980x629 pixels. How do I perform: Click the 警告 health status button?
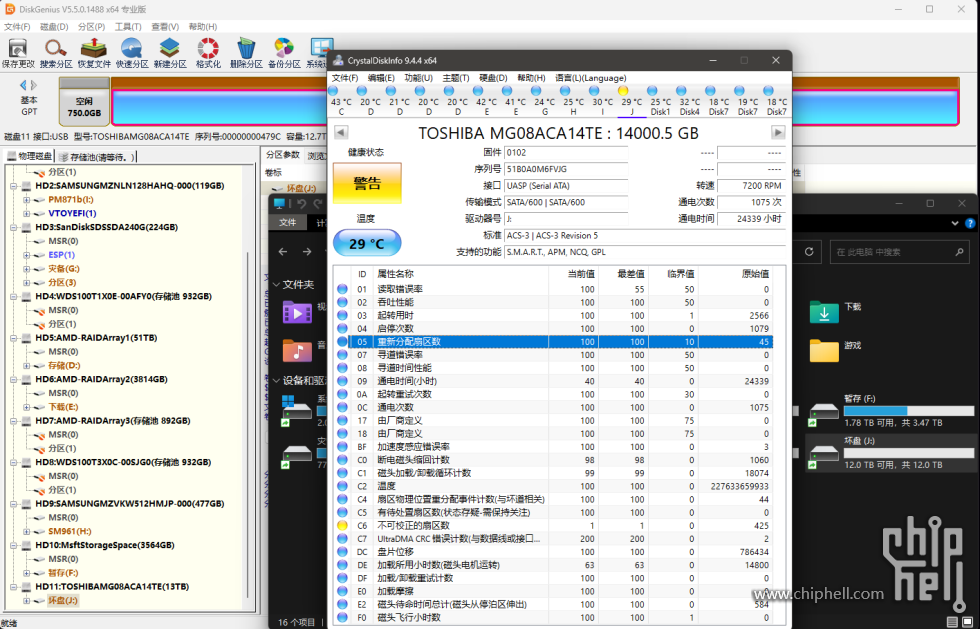coord(367,183)
